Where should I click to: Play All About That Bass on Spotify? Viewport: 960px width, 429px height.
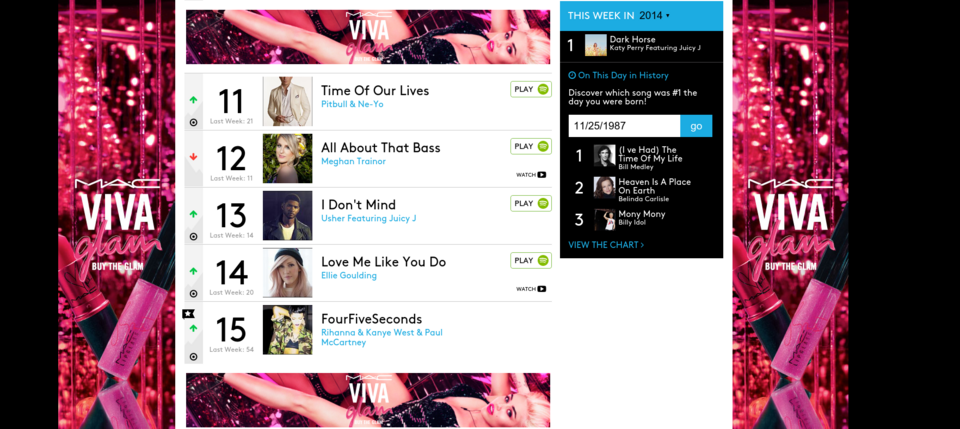(531, 146)
